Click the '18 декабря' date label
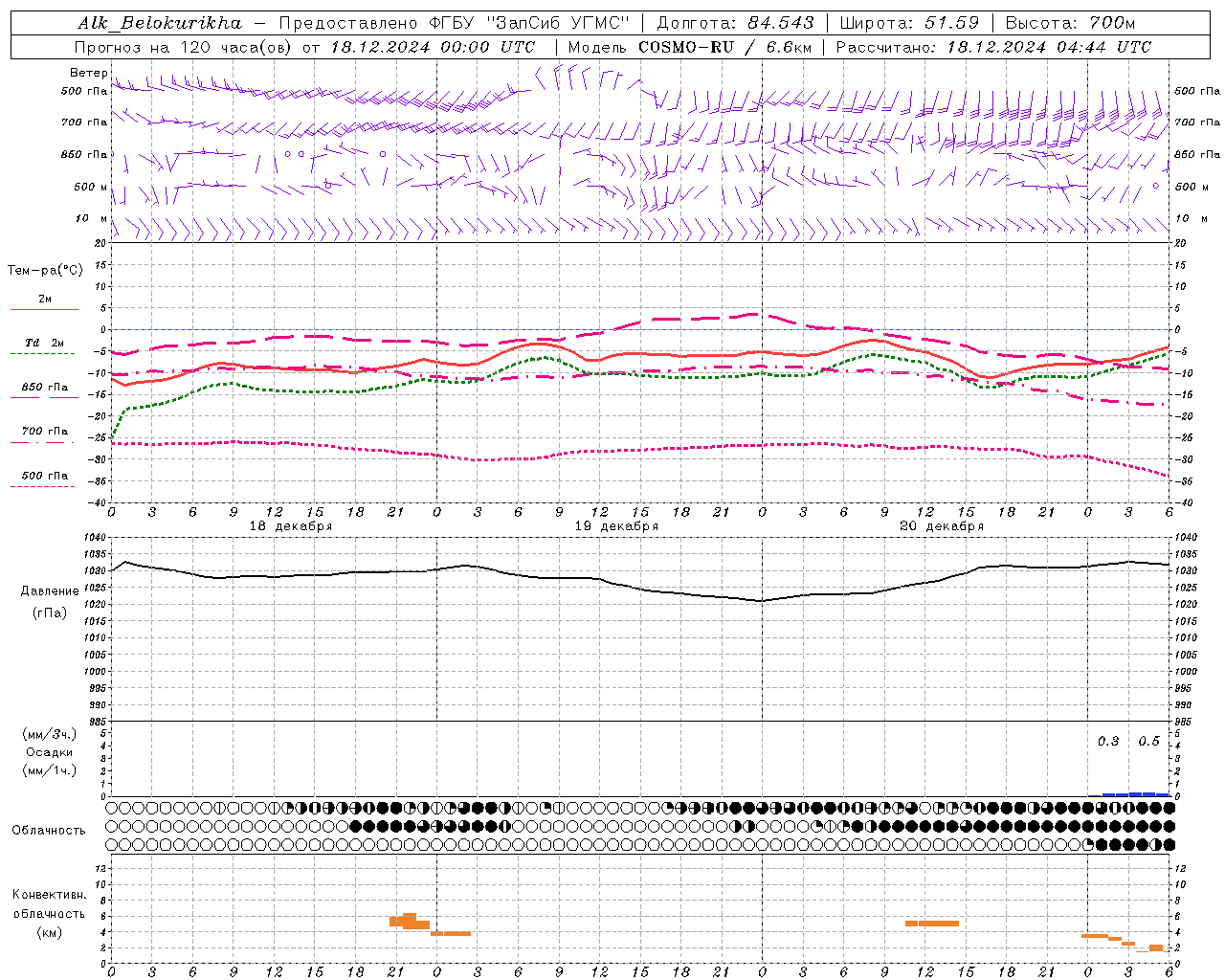Screen dimensions: 1225x980 pyautogui.click(x=291, y=526)
